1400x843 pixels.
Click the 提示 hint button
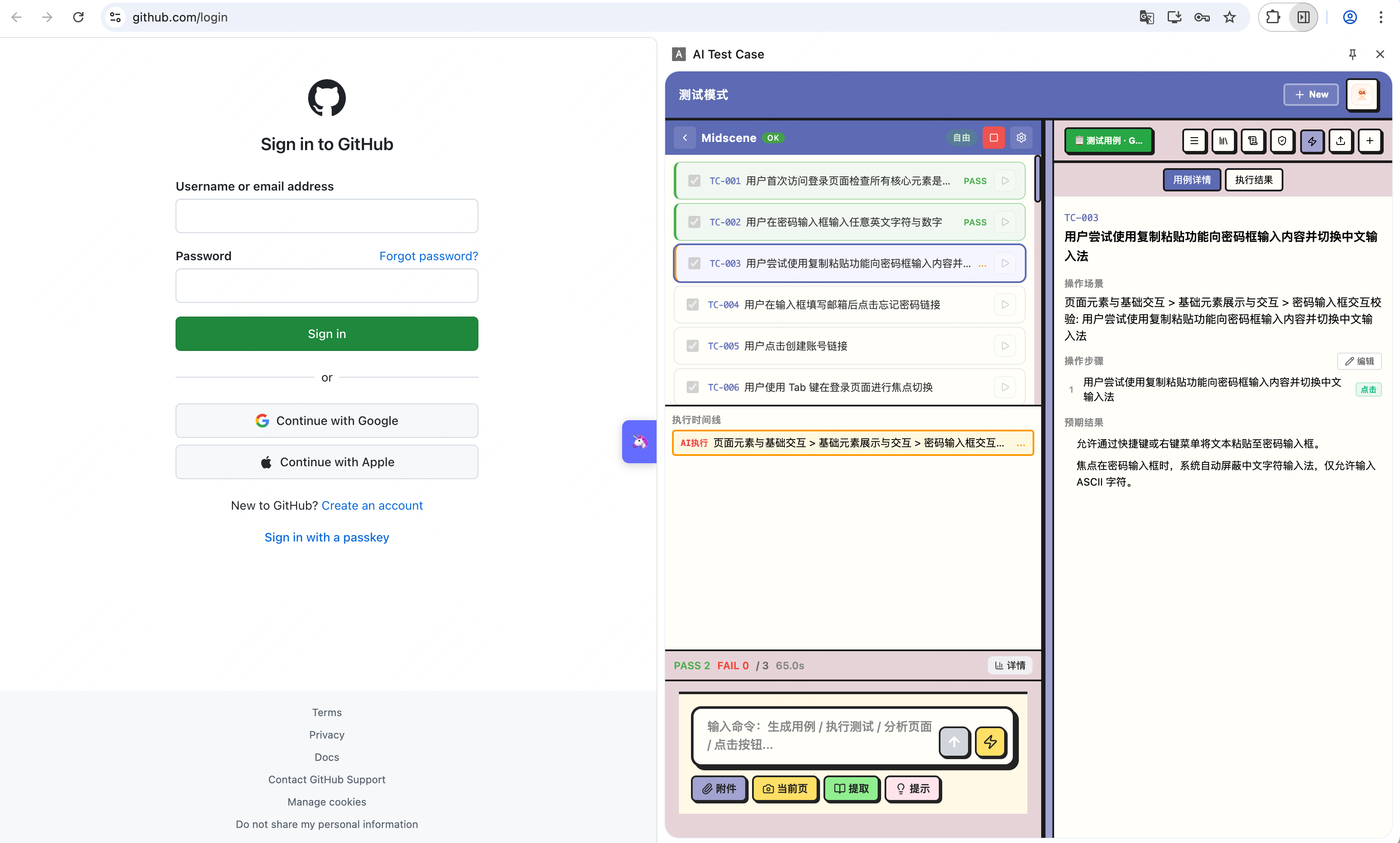coord(913,788)
